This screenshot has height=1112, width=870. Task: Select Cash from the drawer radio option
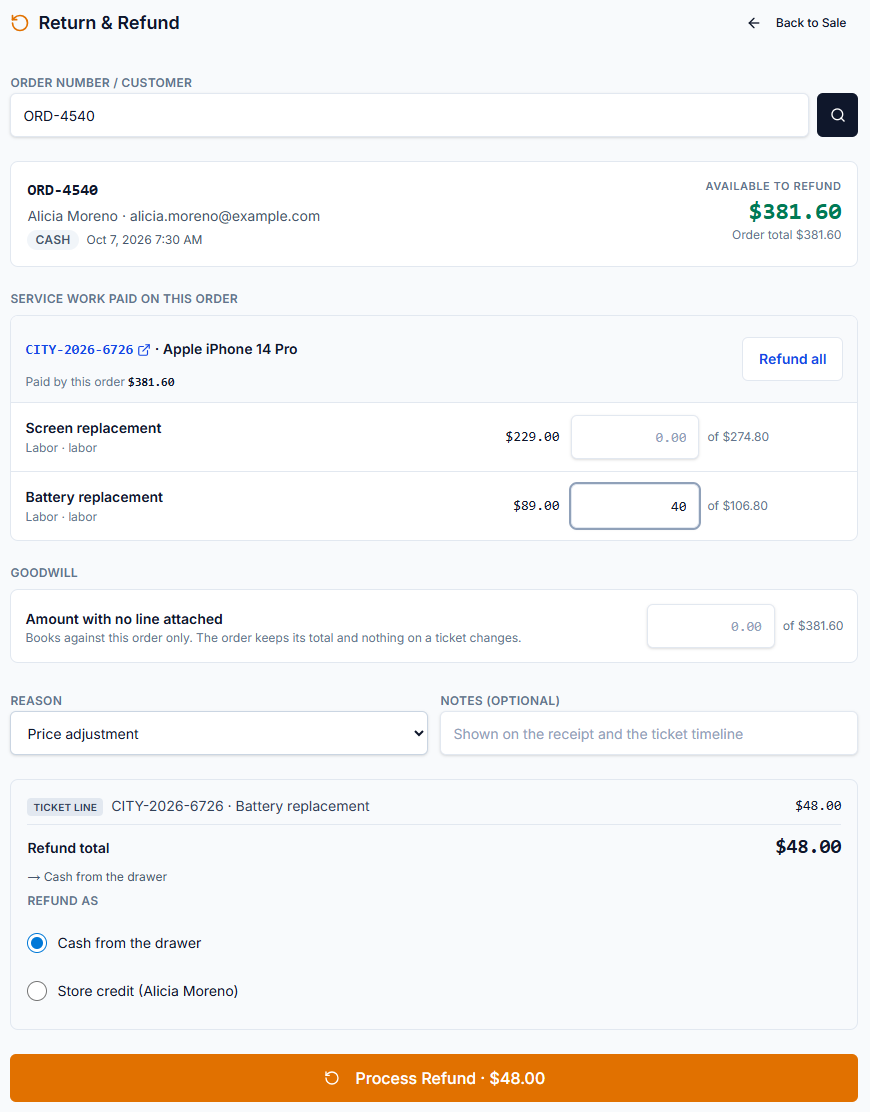click(37, 943)
